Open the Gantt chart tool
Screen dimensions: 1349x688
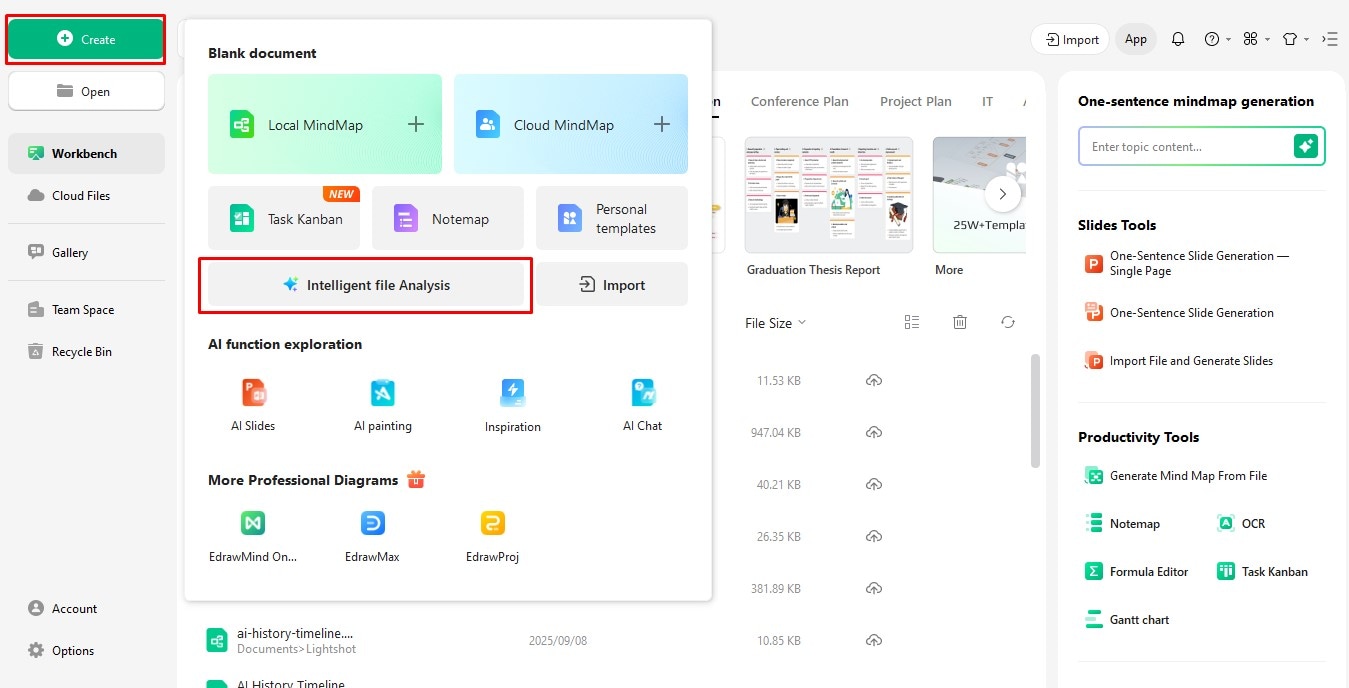(1126, 619)
